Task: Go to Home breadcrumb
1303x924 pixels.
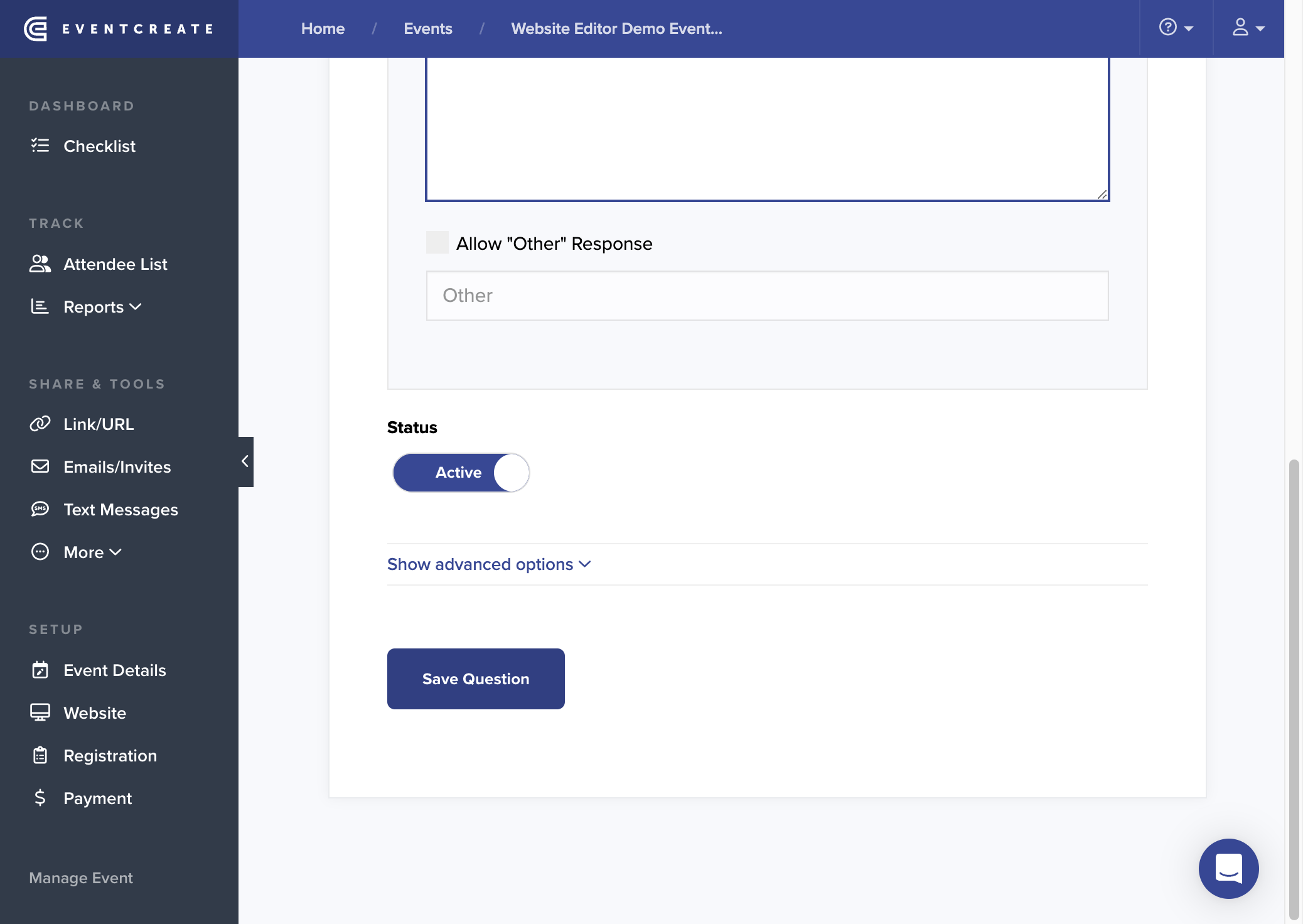Action: [x=323, y=29]
